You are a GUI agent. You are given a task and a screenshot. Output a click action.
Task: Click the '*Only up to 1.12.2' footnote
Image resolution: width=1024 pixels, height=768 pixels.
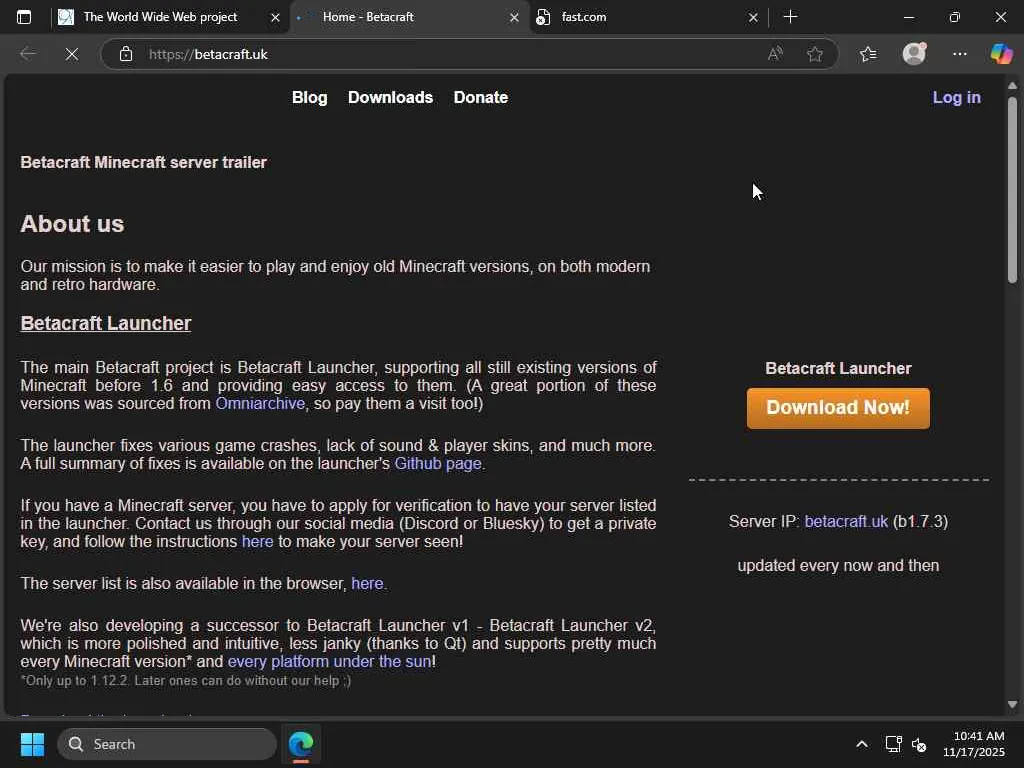tap(185, 680)
